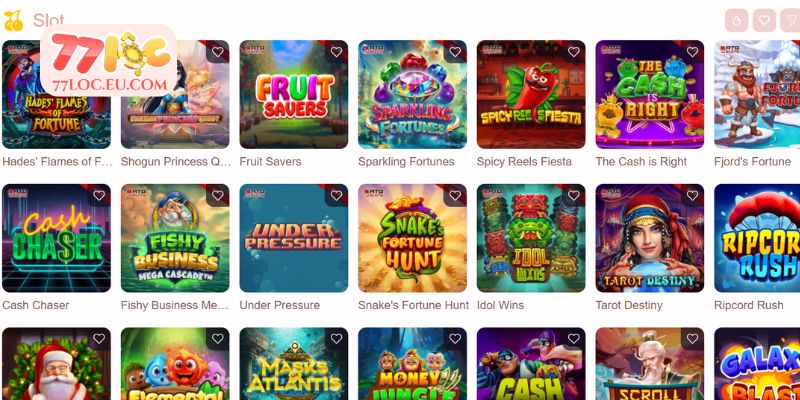Favorite The Cash is Right game
The image size is (800, 400).
[x=692, y=52]
